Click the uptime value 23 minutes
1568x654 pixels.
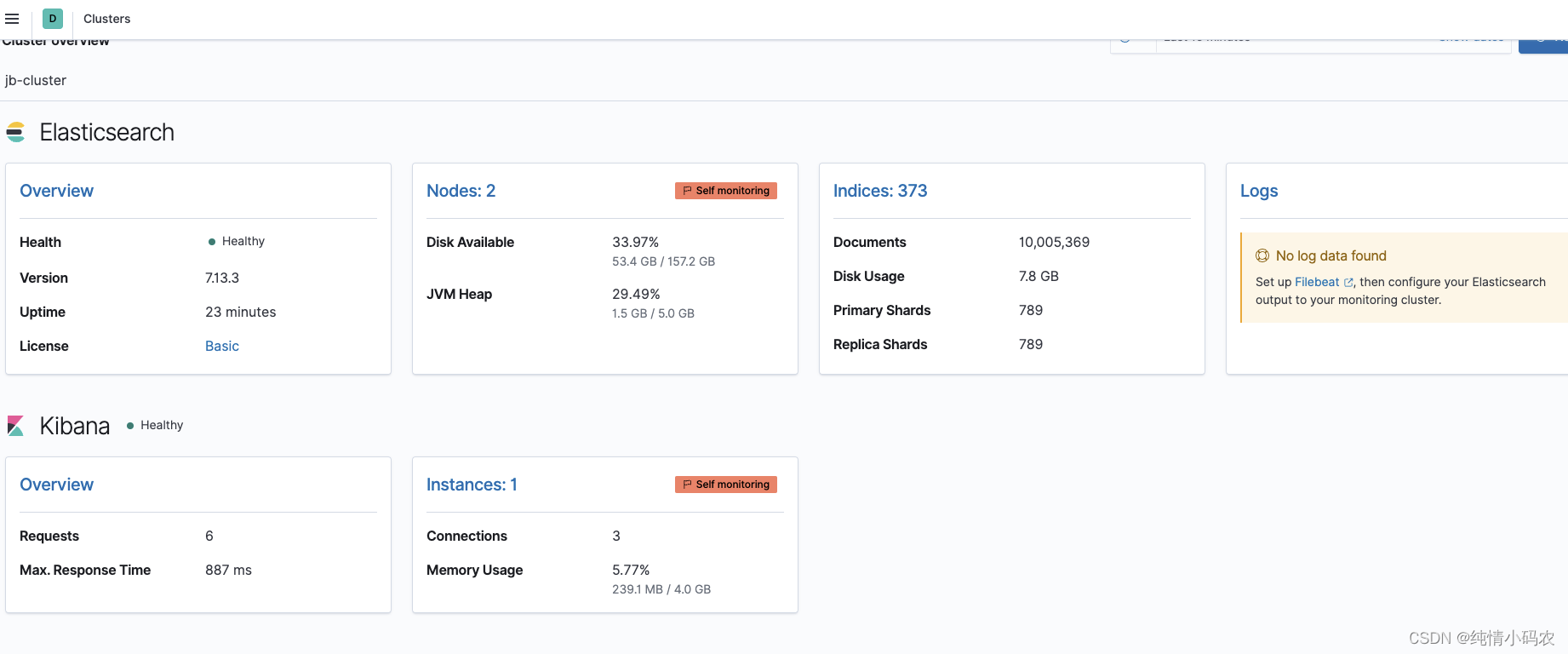pyautogui.click(x=241, y=312)
